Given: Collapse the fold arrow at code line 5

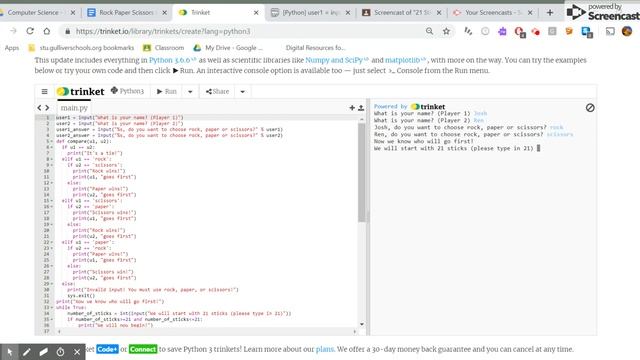Looking at the screenshot, I should point(51,141).
